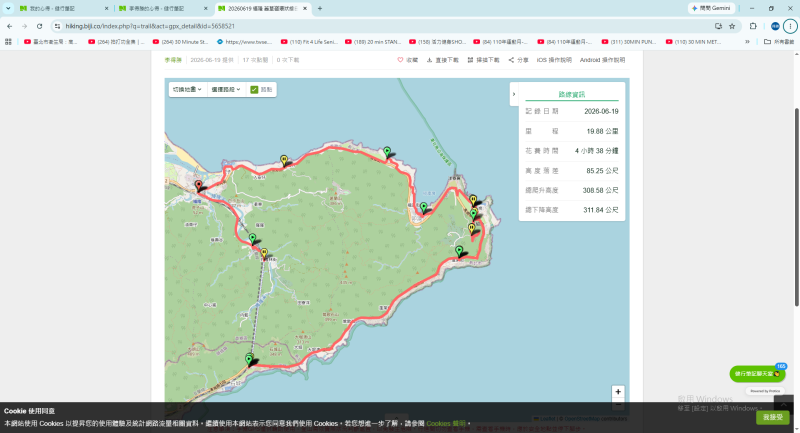Click the page vertical scrollbar thumb
The image size is (800, 433).
pos(796,207)
